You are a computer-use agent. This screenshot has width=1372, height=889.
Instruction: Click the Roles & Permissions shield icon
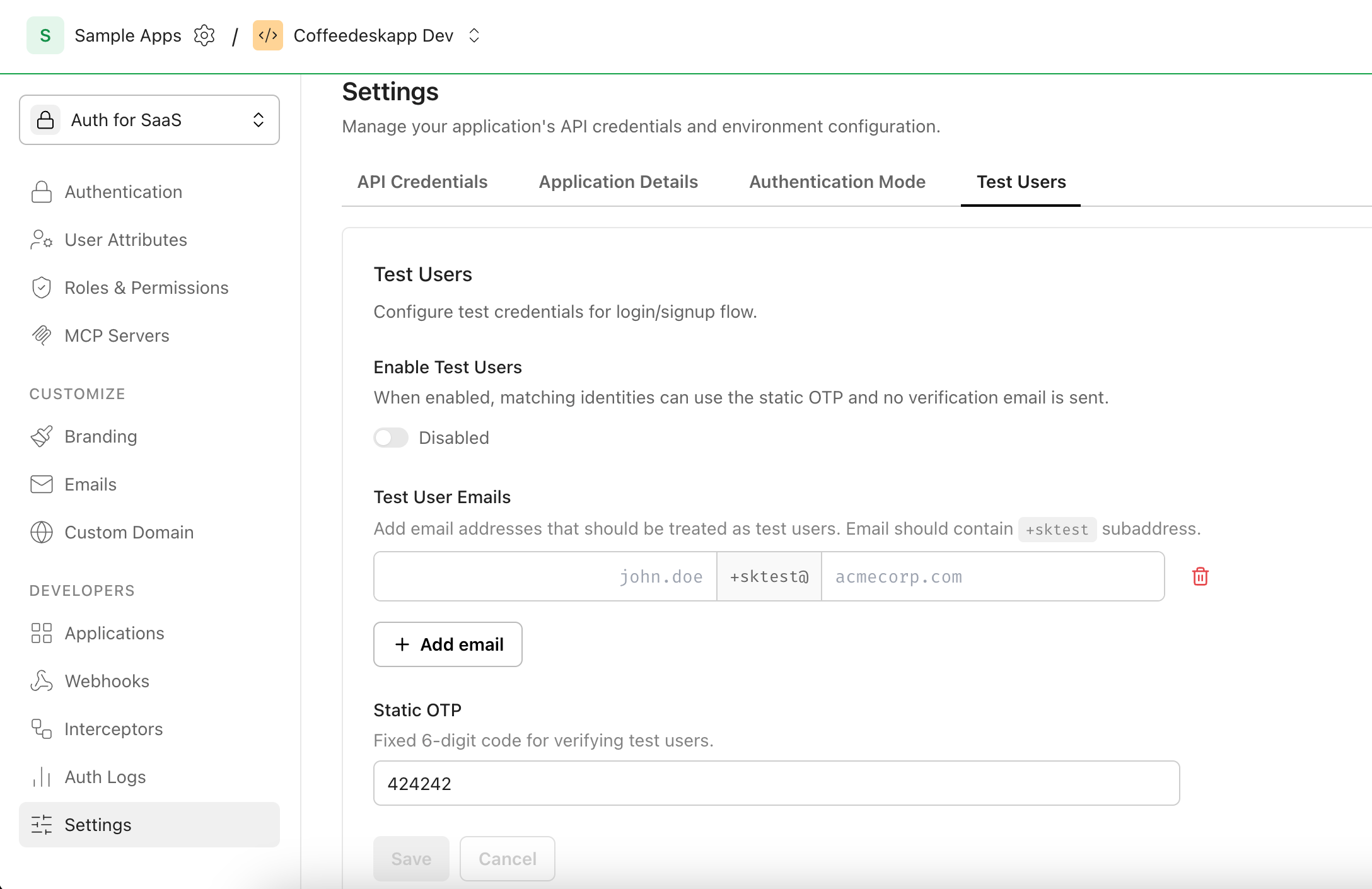tap(42, 288)
